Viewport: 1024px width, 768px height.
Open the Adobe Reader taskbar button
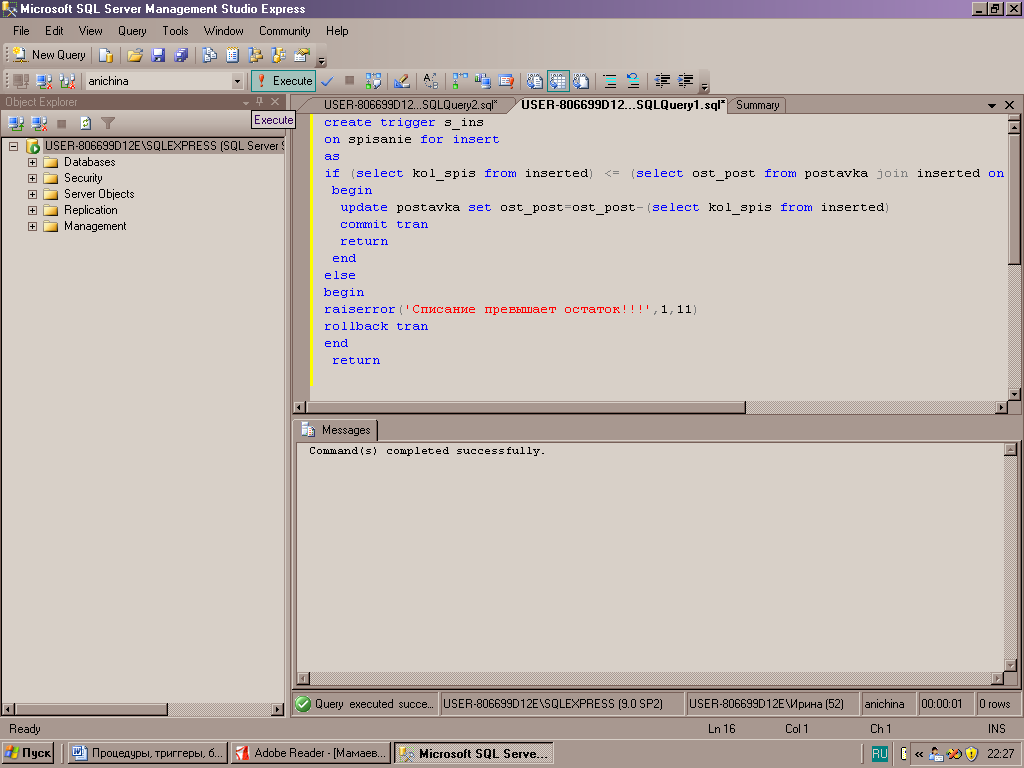311,753
